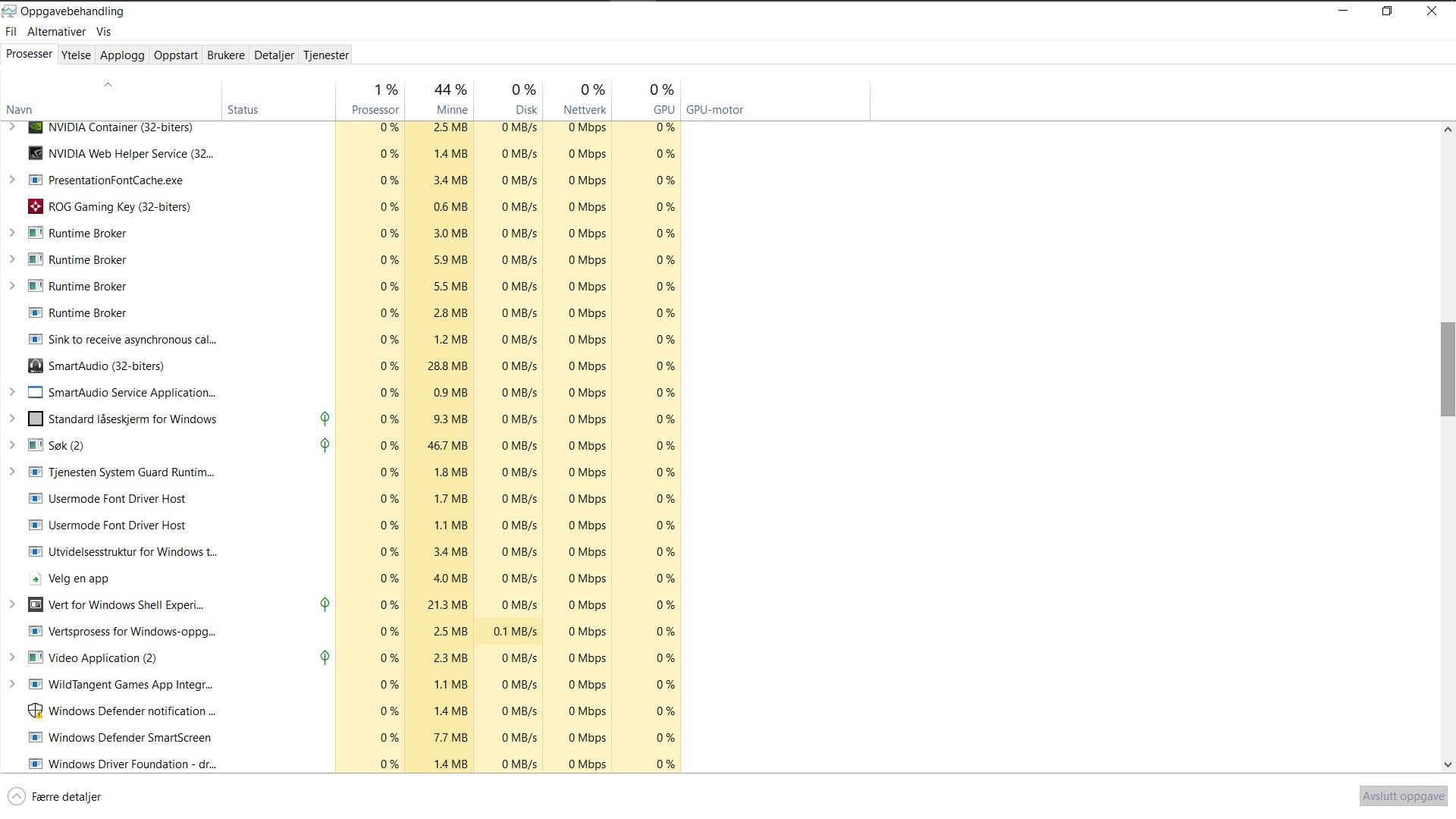The width and height of the screenshot is (1456, 819).
Task: Switch to the Tjenester tab
Action: (326, 55)
